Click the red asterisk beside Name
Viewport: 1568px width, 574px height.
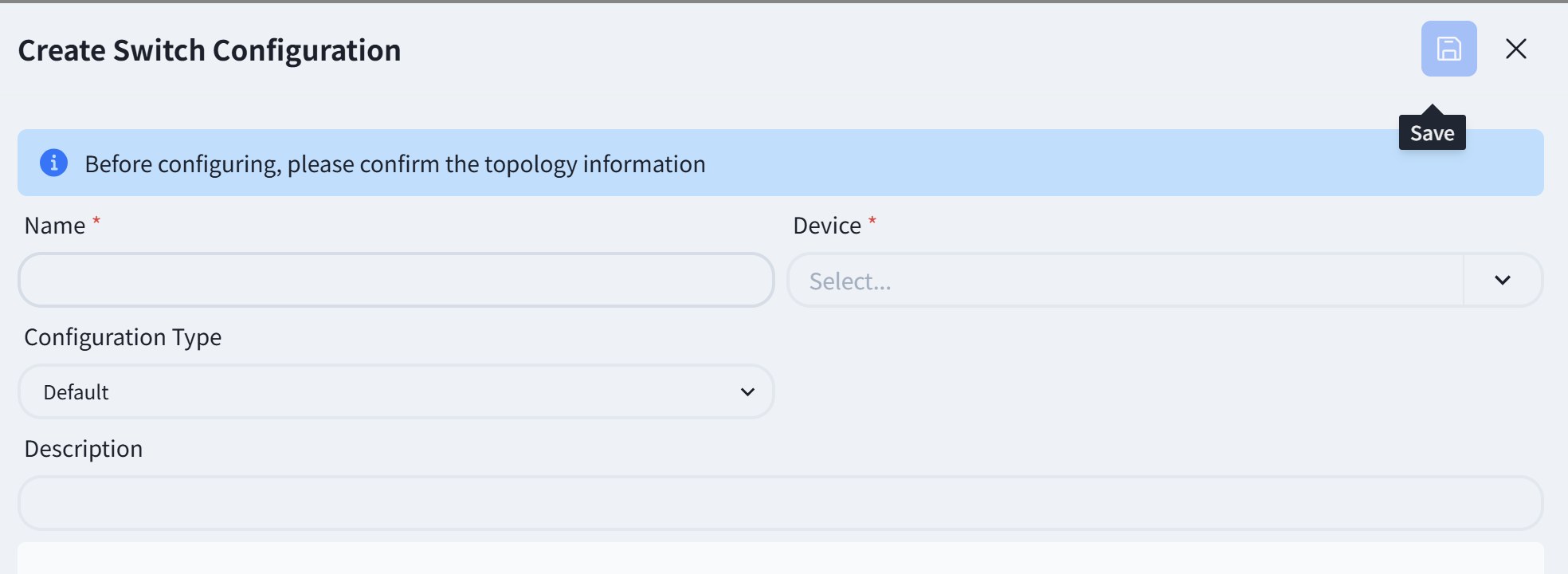coord(96,220)
